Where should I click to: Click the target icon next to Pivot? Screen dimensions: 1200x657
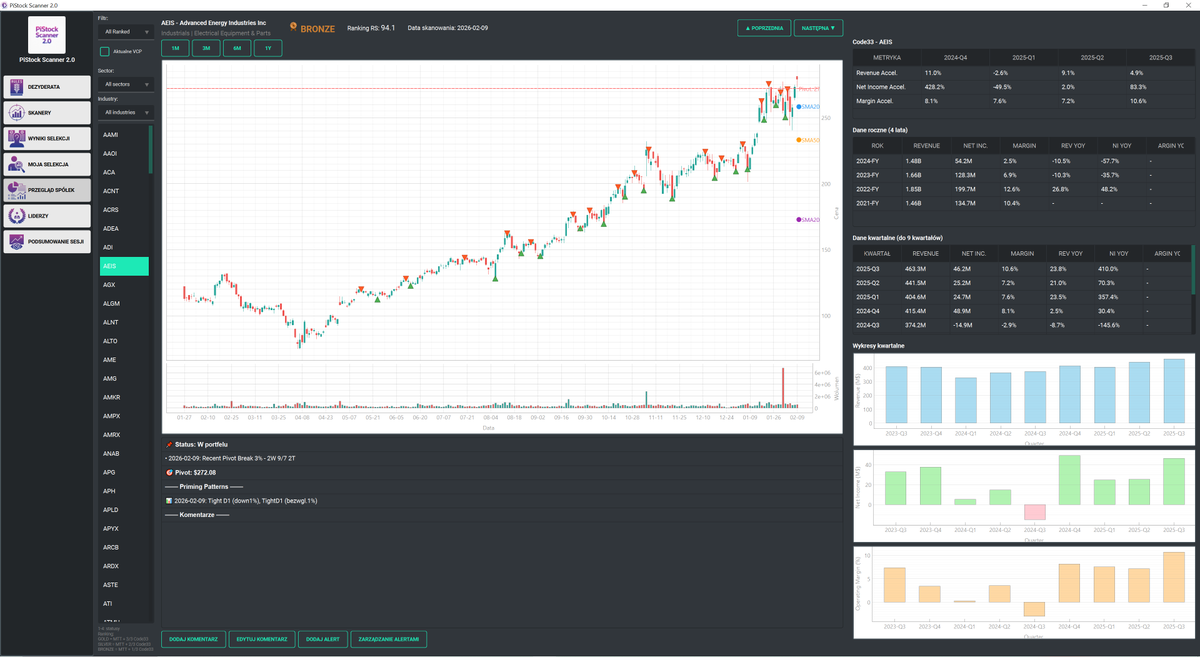pyautogui.click(x=169, y=472)
